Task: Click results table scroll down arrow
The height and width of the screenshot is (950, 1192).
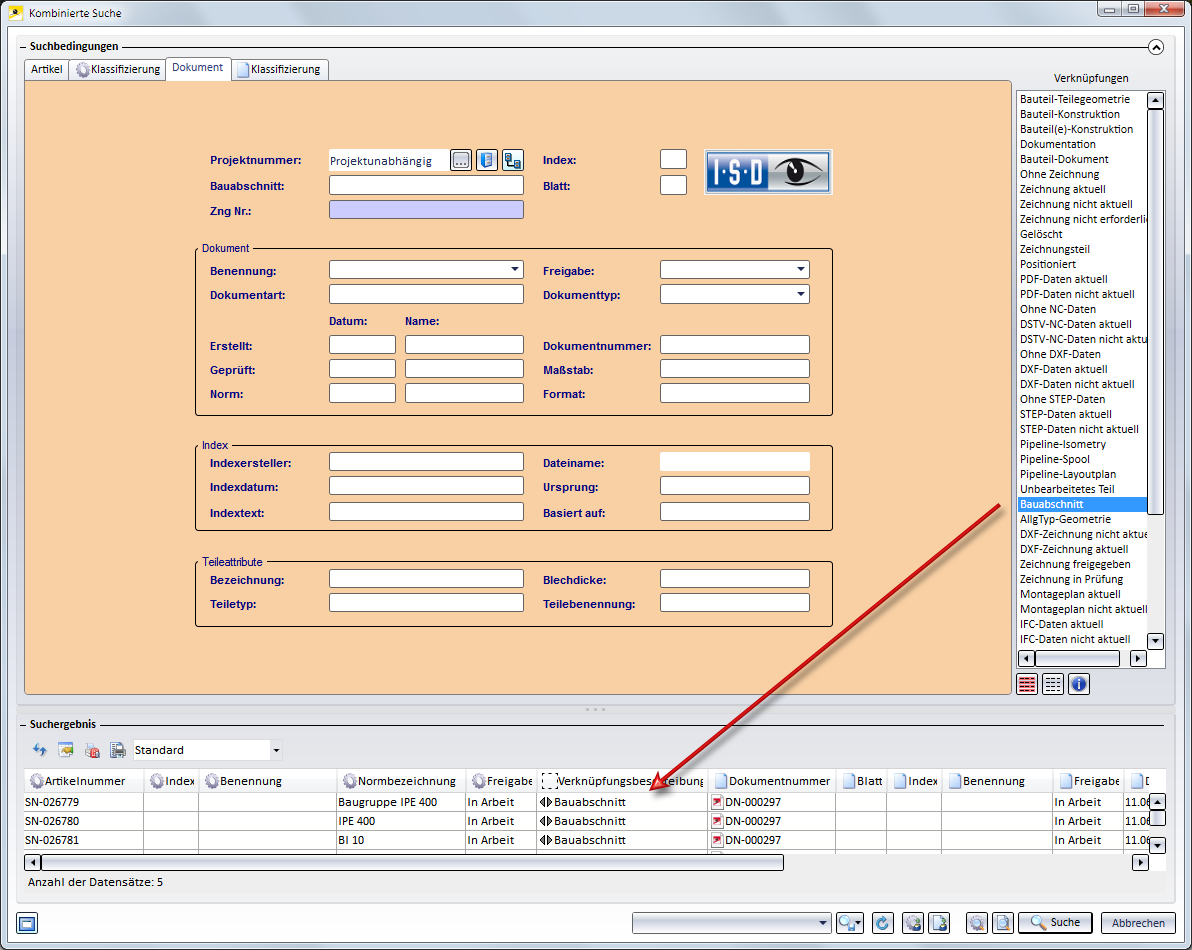Action: coord(1157,845)
